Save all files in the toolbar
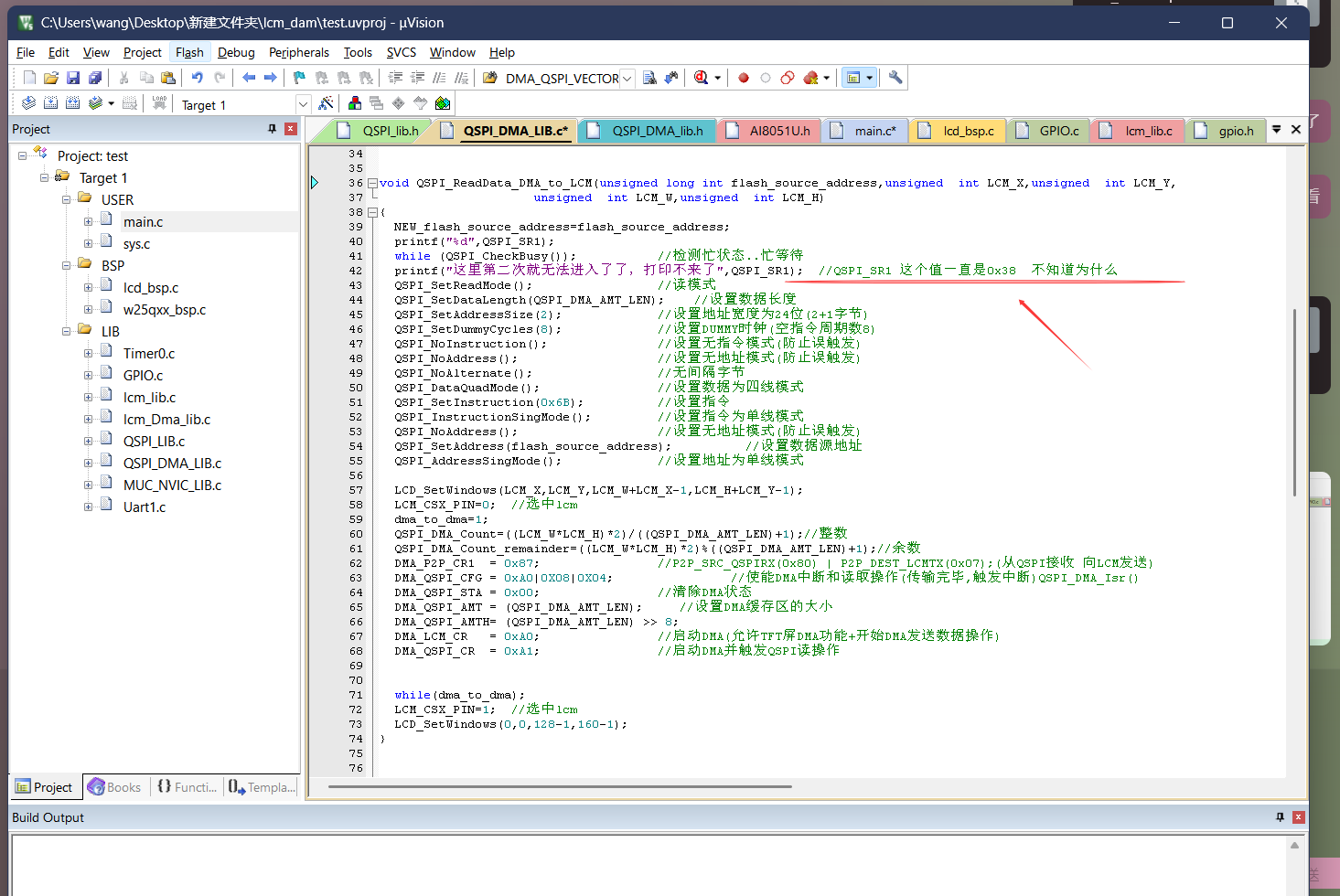The image size is (1340, 896). (95, 78)
